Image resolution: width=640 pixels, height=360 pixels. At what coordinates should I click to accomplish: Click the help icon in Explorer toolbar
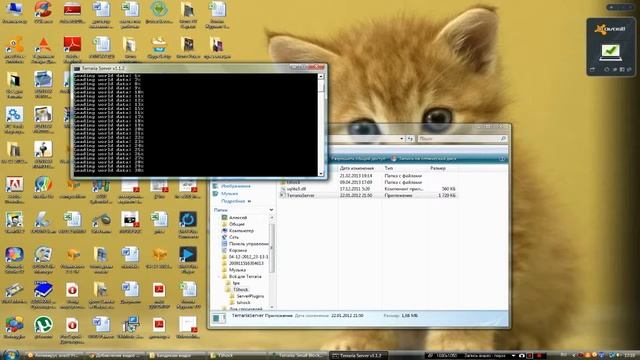[x=502, y=158]
